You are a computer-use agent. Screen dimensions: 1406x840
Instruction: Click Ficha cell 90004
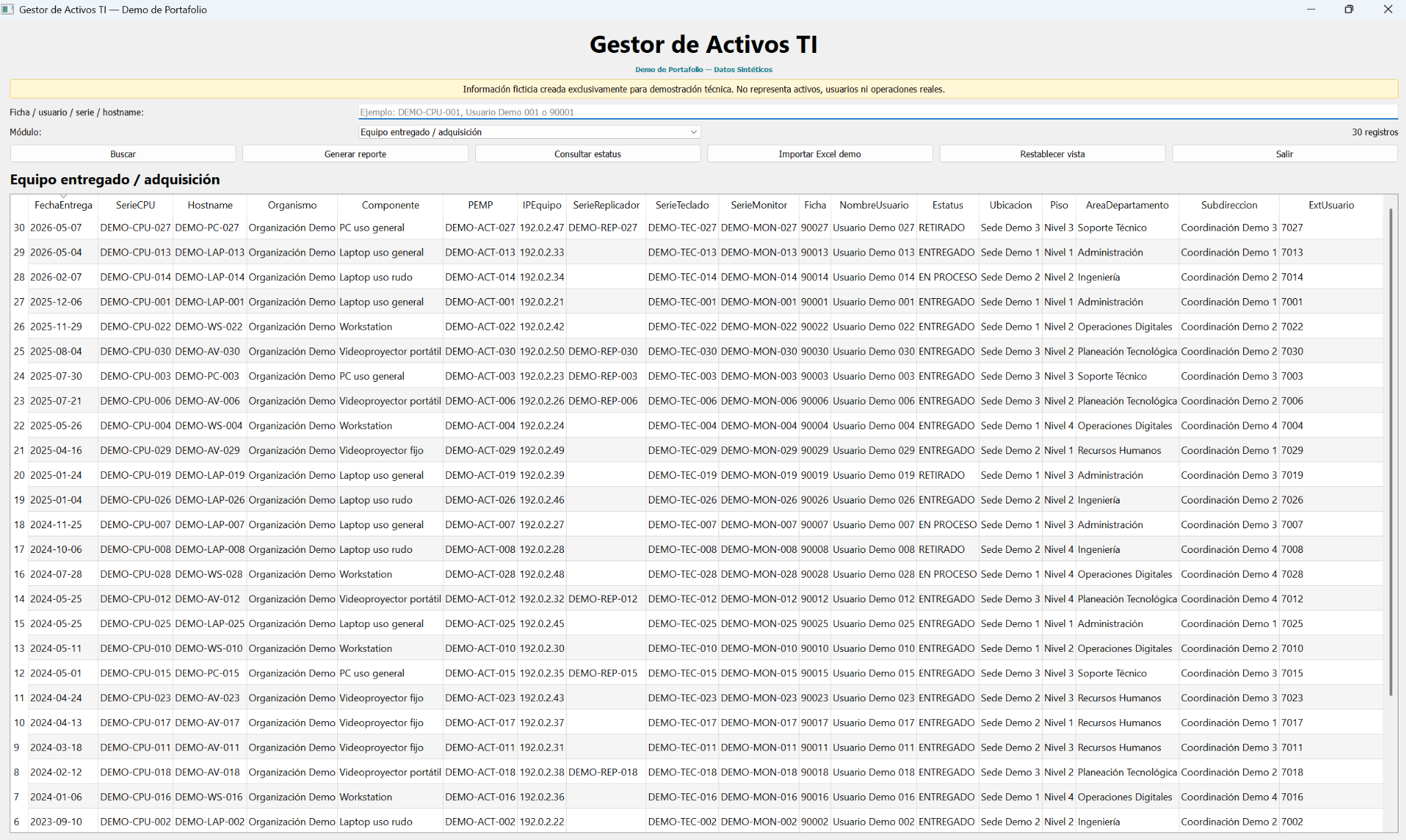pyautogui.click(x=815, y=425)
